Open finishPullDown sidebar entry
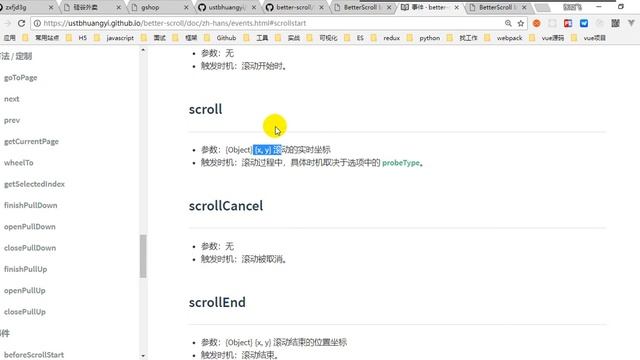Image resolution: width=640 pixels, height=360 pixels. (x=31, y=205)
